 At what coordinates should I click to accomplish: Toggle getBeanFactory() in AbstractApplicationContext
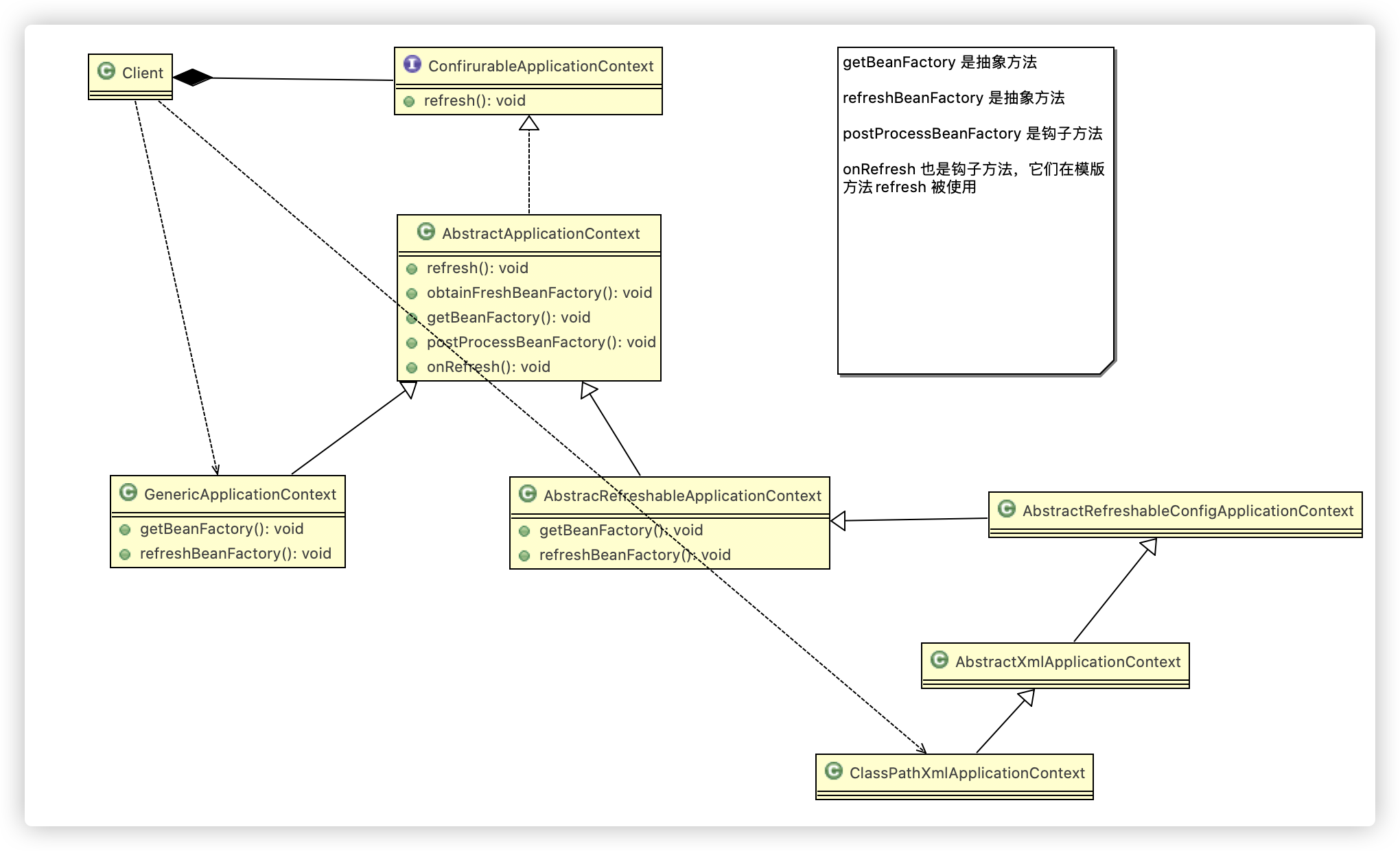click(413, 318)
